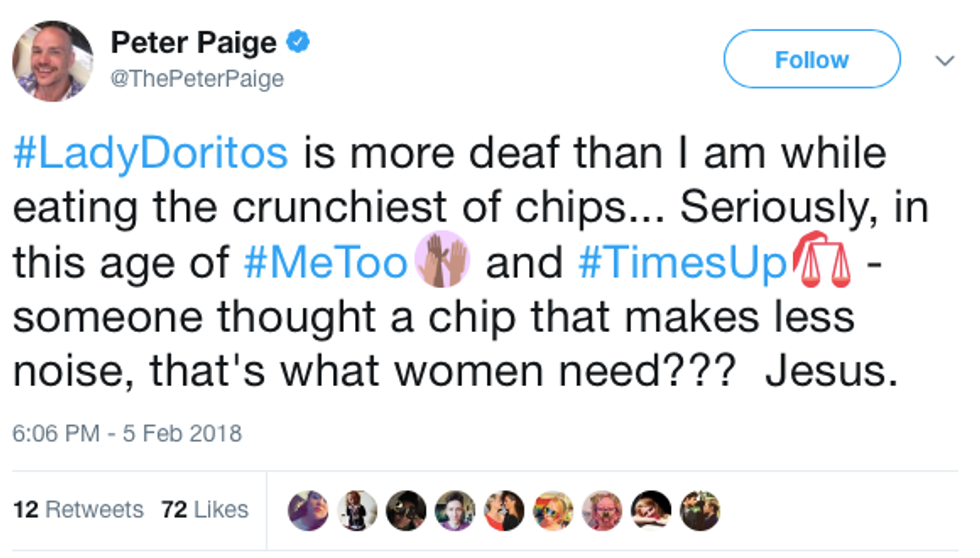
Task: Click the liker avatar with rainbow background
Action: [553, 510]
